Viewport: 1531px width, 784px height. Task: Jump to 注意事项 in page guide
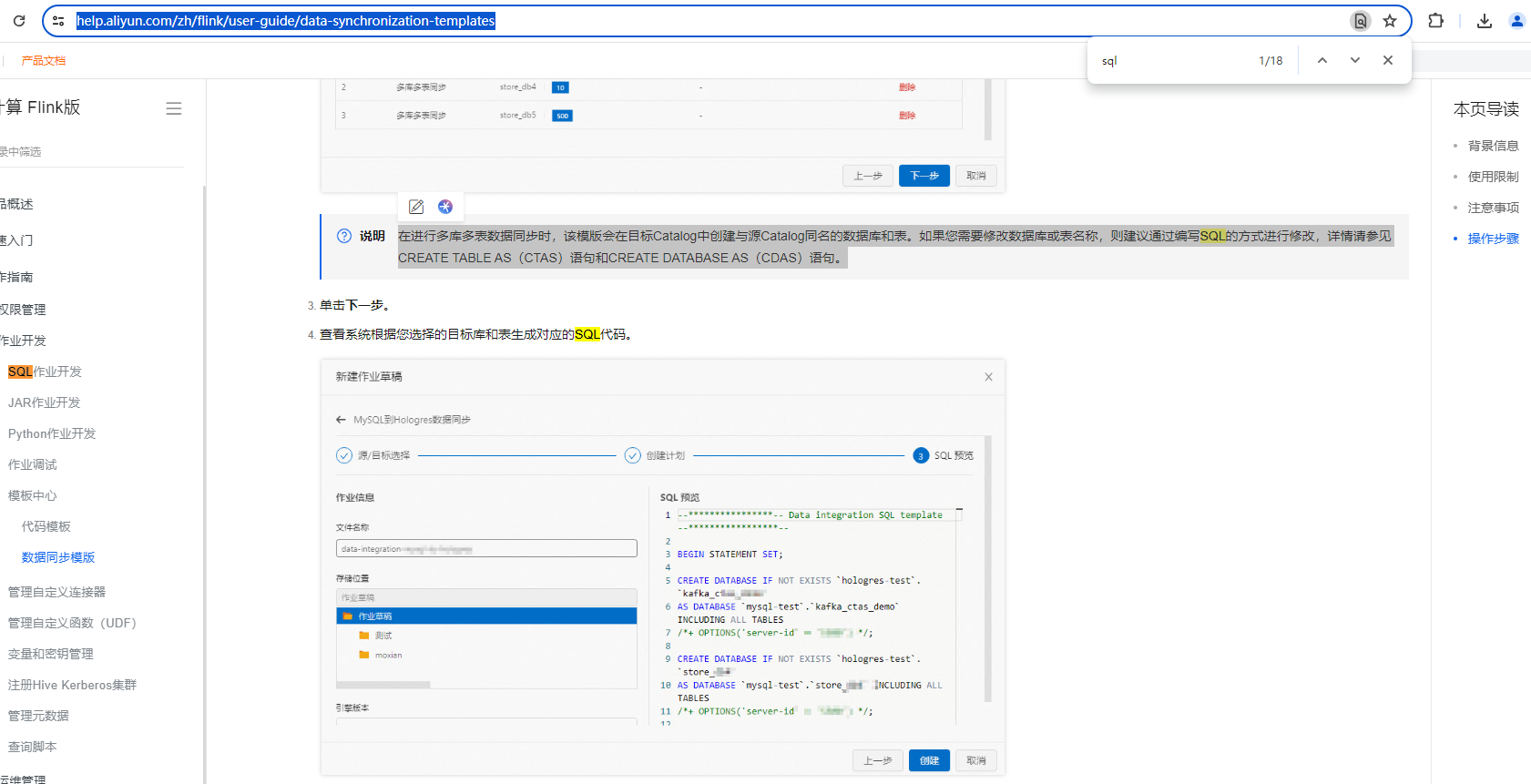pyautogui.click(x=1493, y=208)
